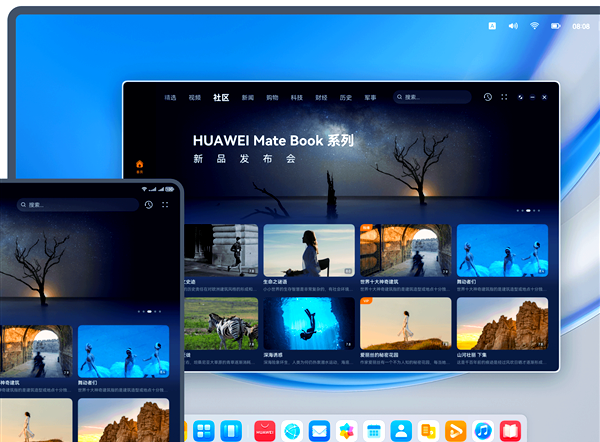Open the woman sitting silhouette thumbnail

pos(309,250)
